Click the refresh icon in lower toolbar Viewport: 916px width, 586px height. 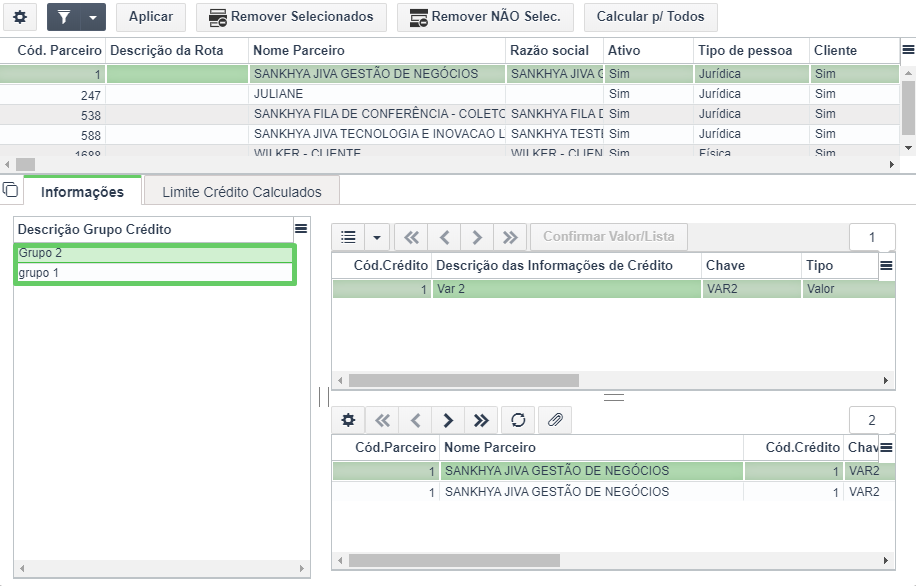(518, 420)
